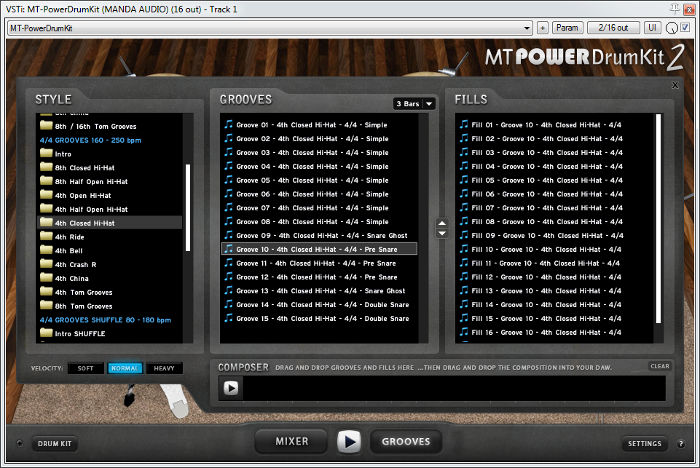
Task: Select the 4th Tom Grooves folder
Action: [76, 292]
